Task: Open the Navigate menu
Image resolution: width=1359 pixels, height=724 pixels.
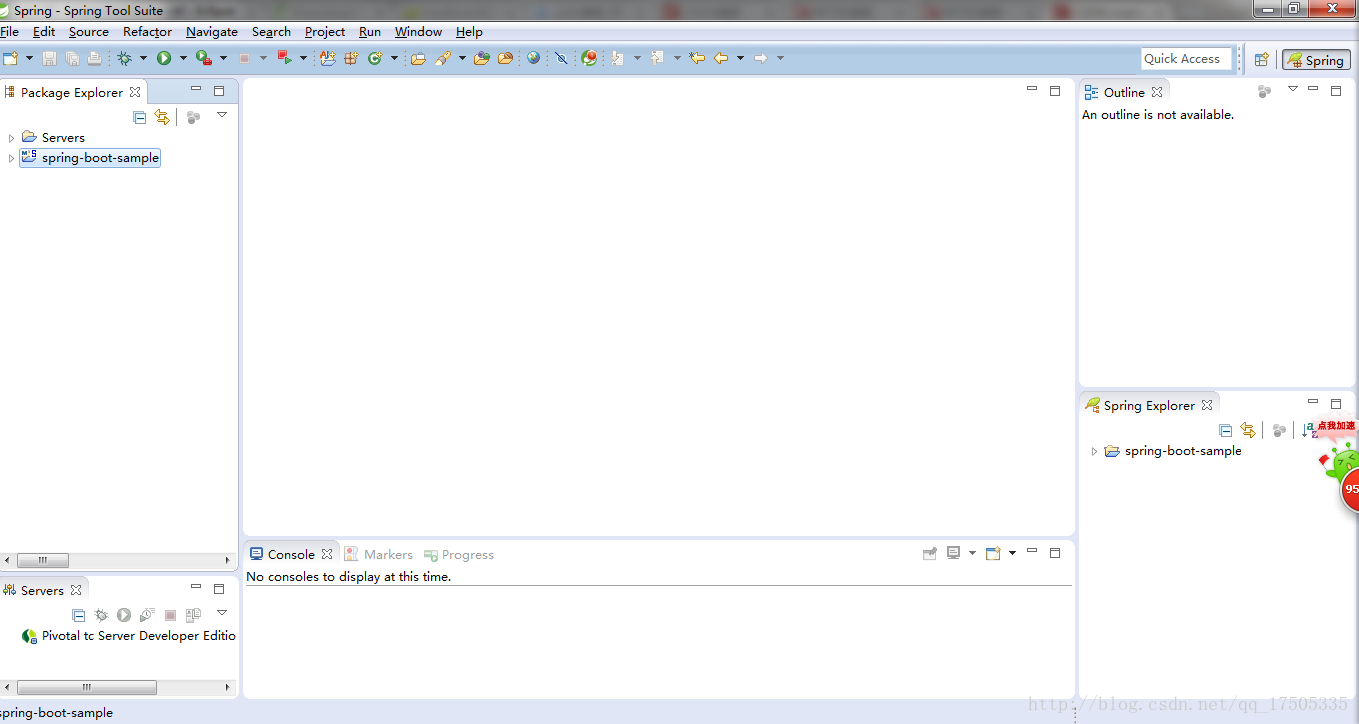Action: pos(212,32)
